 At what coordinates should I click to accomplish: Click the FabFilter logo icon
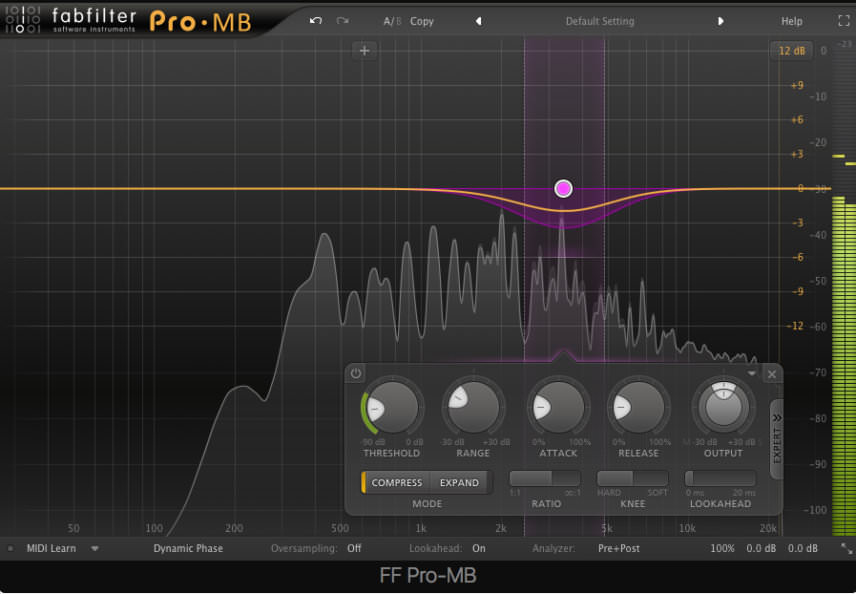pos(22,20)
